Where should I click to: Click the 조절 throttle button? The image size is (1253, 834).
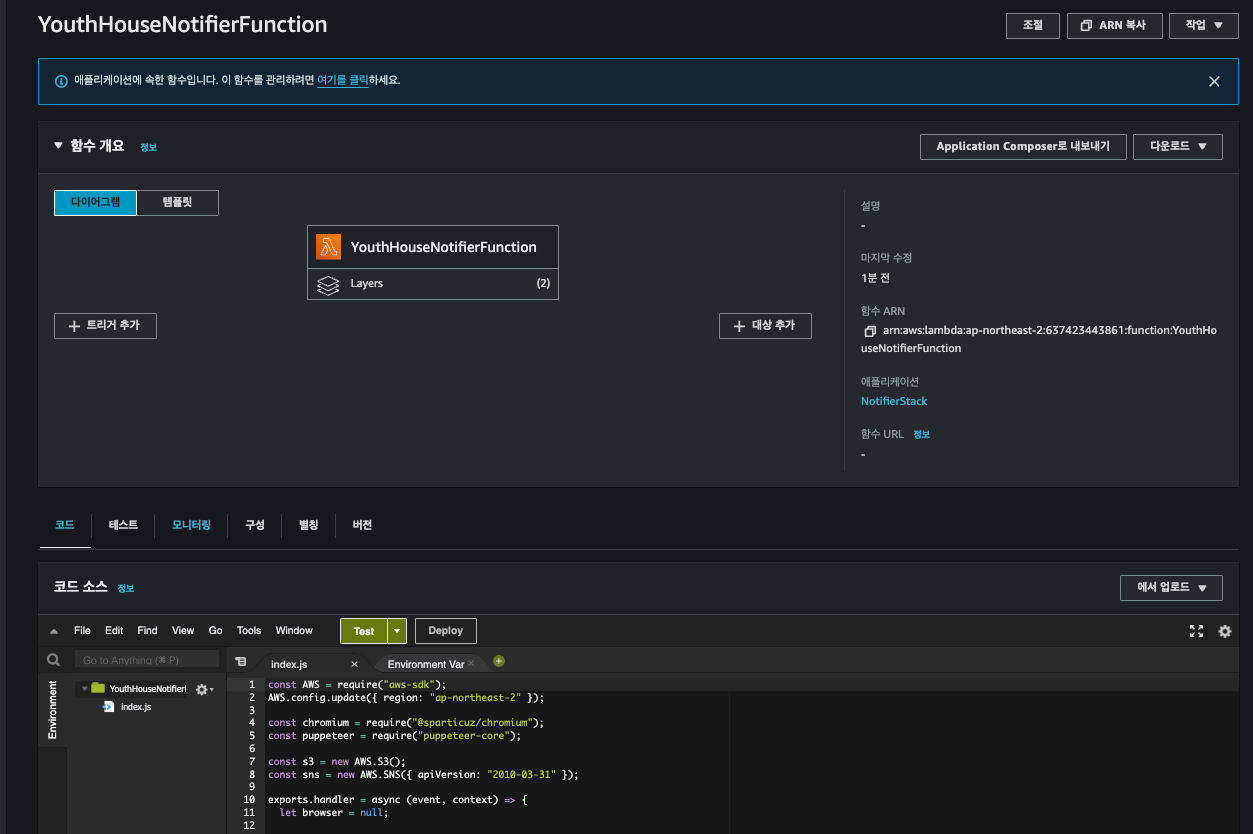pyautogui.click(x=1032, y=25)
